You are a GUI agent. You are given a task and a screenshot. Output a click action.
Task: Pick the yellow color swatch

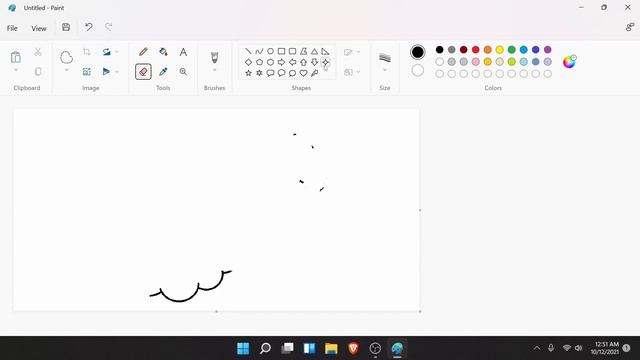[500, 50]
